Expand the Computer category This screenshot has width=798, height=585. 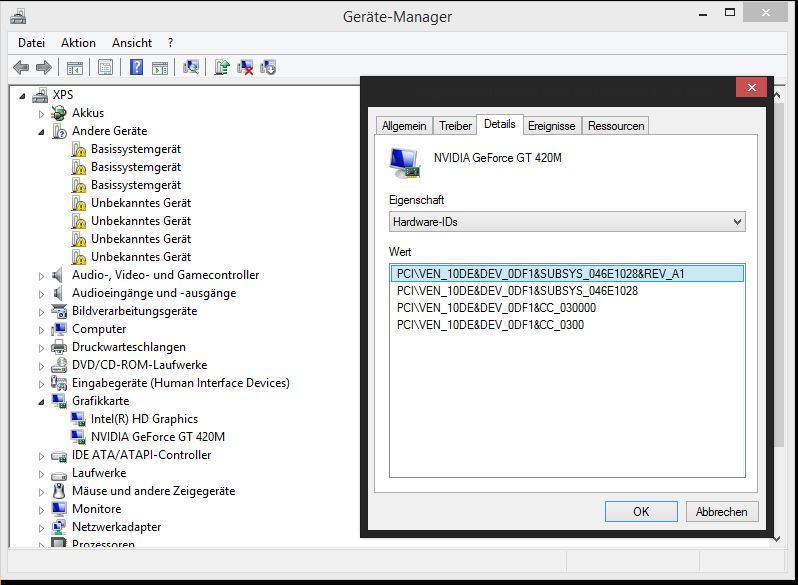click(x=41, y=330)
